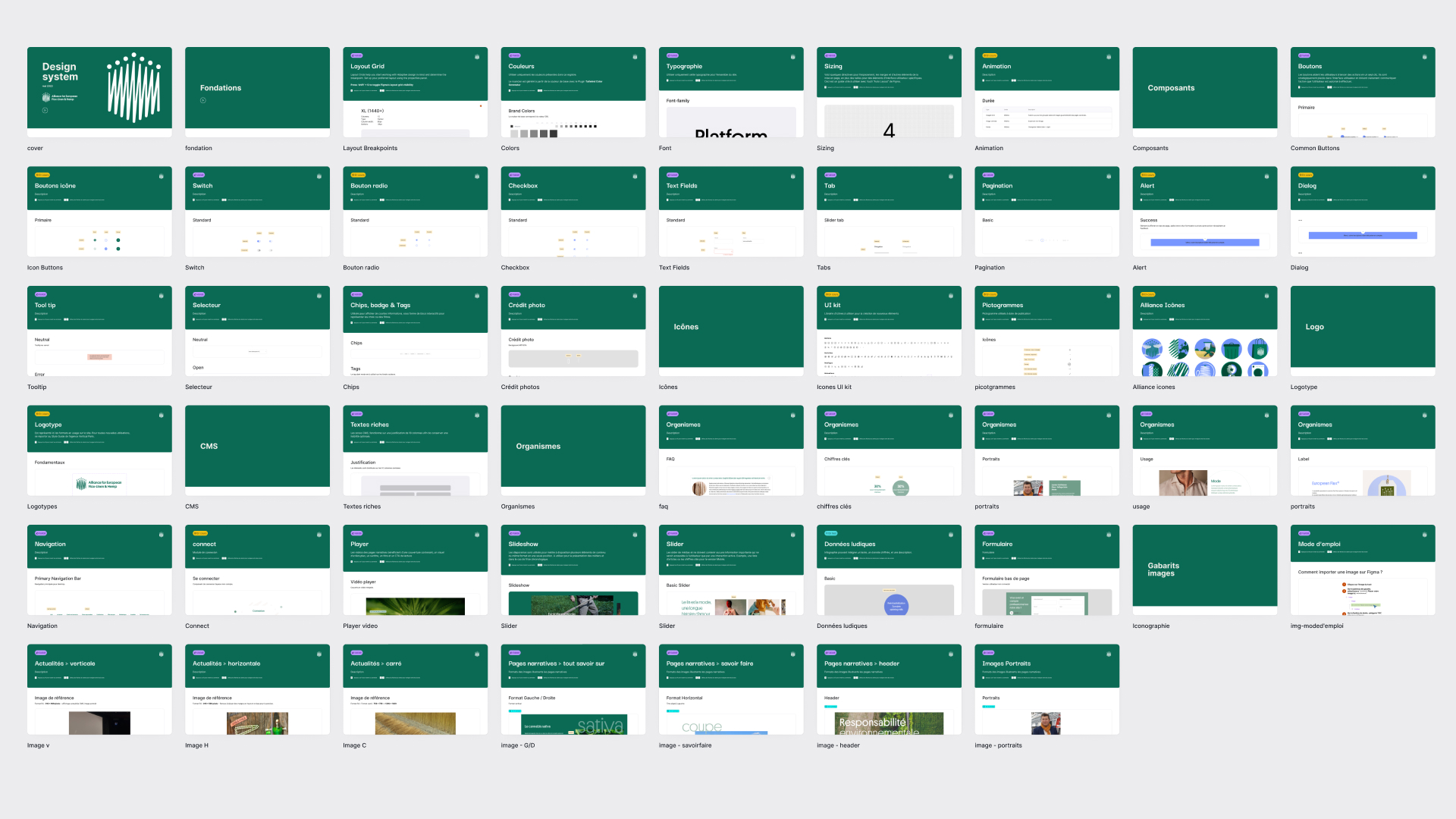Click the blue success bar in Alert card
The width and height of the screenshot is (1456, 819).
point(1205,243)
